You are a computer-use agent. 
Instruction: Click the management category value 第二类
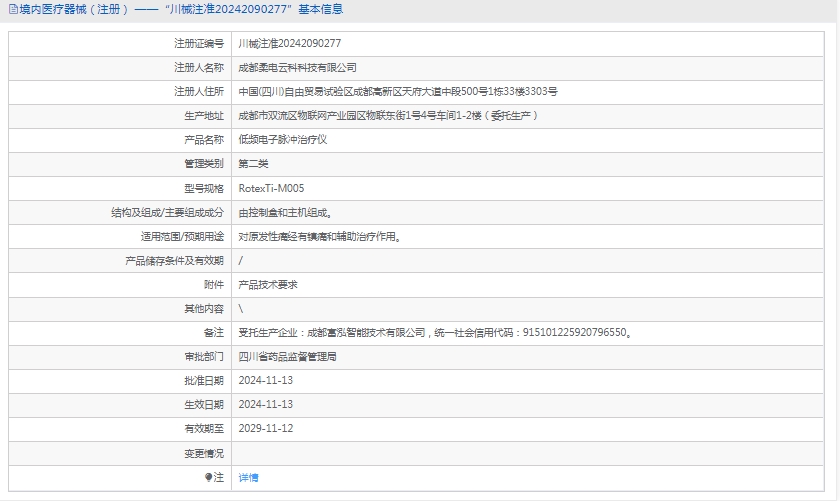[254, 164]
